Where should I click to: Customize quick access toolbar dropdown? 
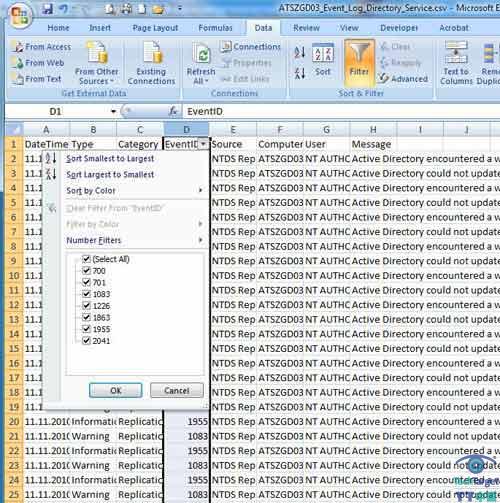coord(180,9)
